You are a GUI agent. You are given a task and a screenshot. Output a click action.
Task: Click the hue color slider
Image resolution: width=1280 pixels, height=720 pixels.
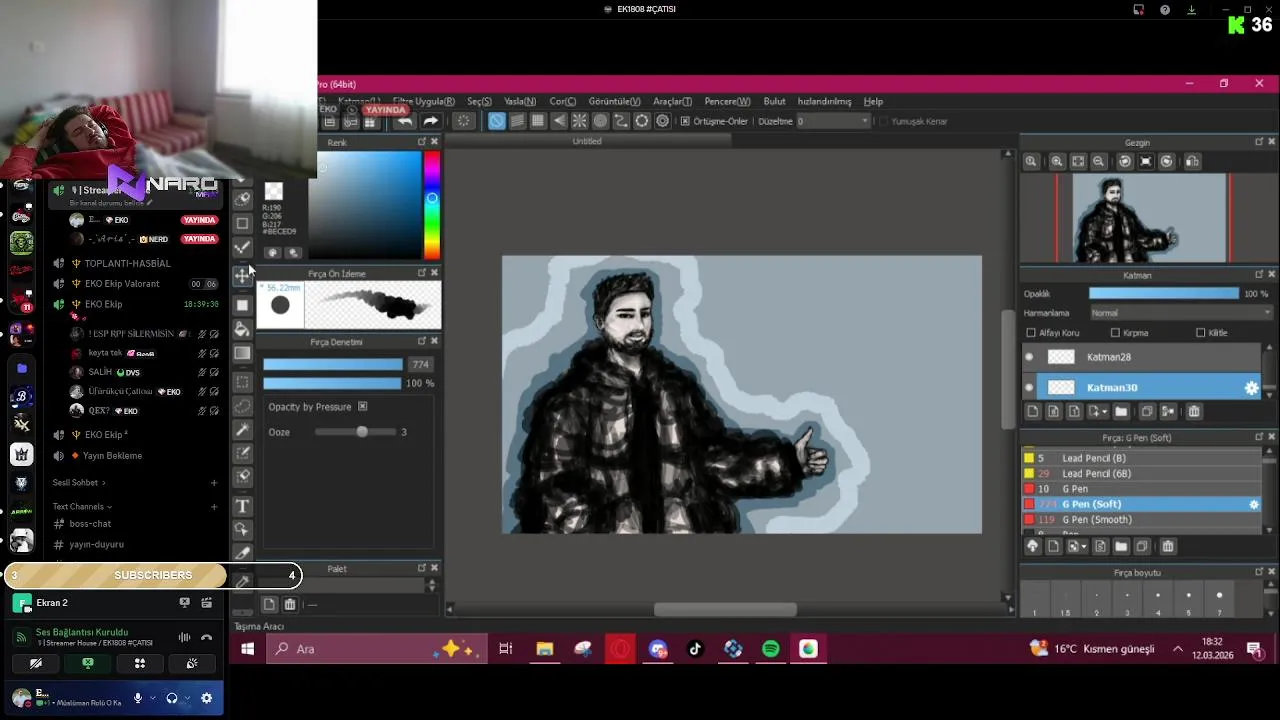(431, 205)
